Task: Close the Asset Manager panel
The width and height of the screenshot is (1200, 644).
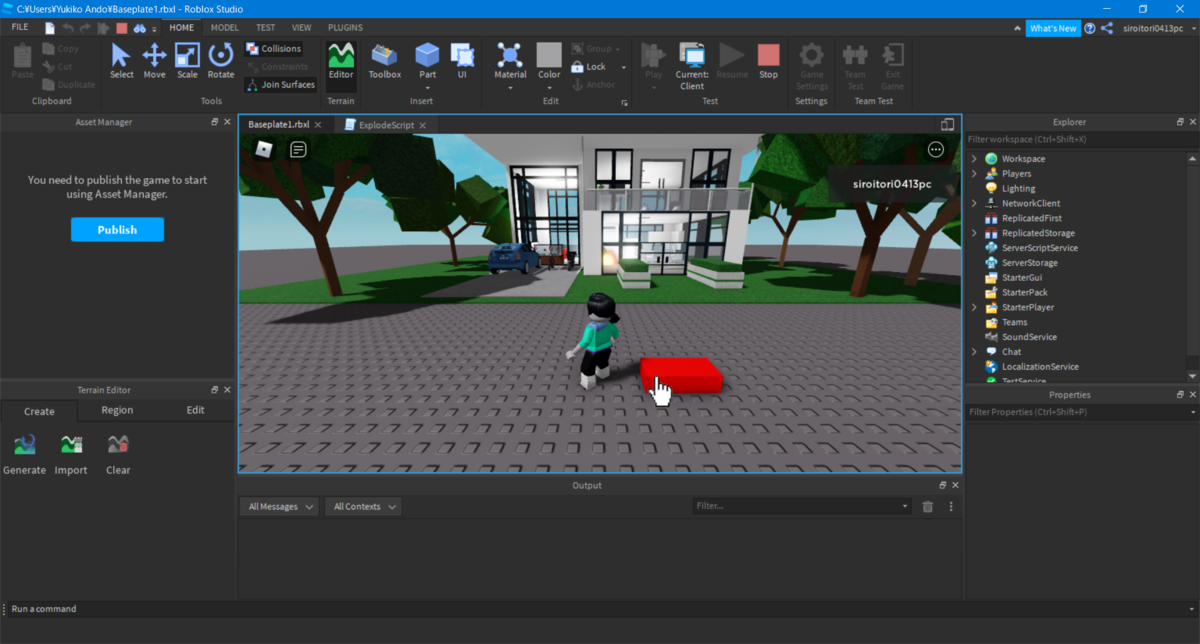Action: click(x=227, y=122)
